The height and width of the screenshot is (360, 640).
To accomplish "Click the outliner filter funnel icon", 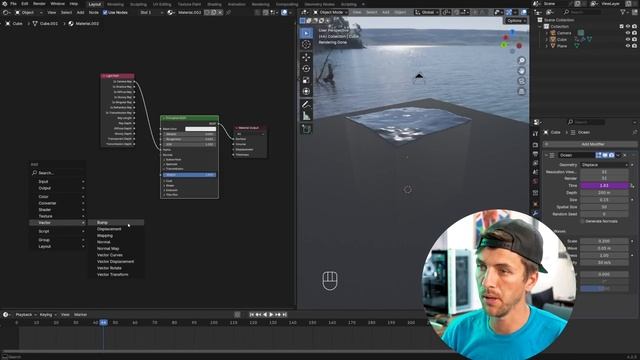I will (x=623, y=13).
